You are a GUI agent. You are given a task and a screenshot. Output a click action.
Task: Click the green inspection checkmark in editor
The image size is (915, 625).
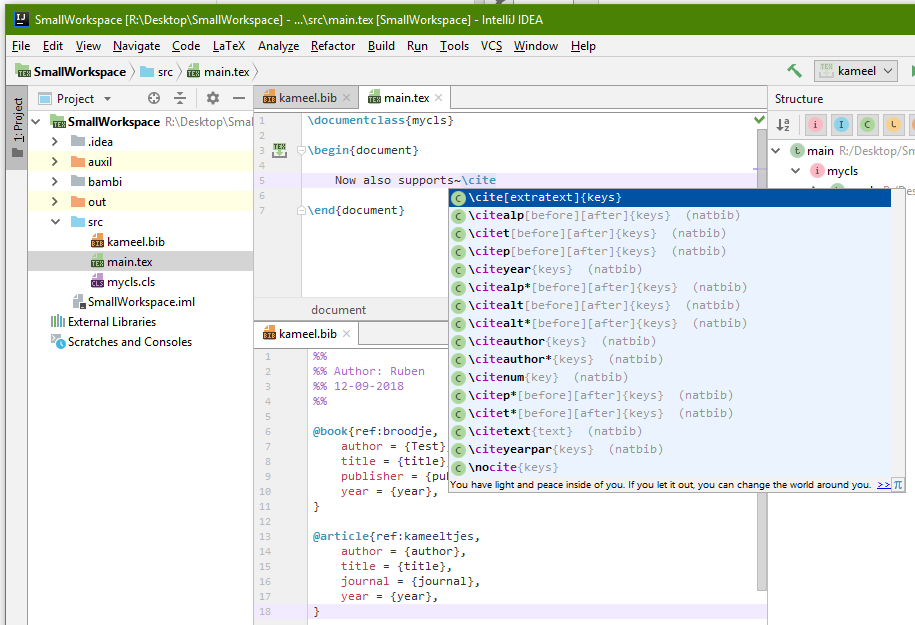(759, 120)
